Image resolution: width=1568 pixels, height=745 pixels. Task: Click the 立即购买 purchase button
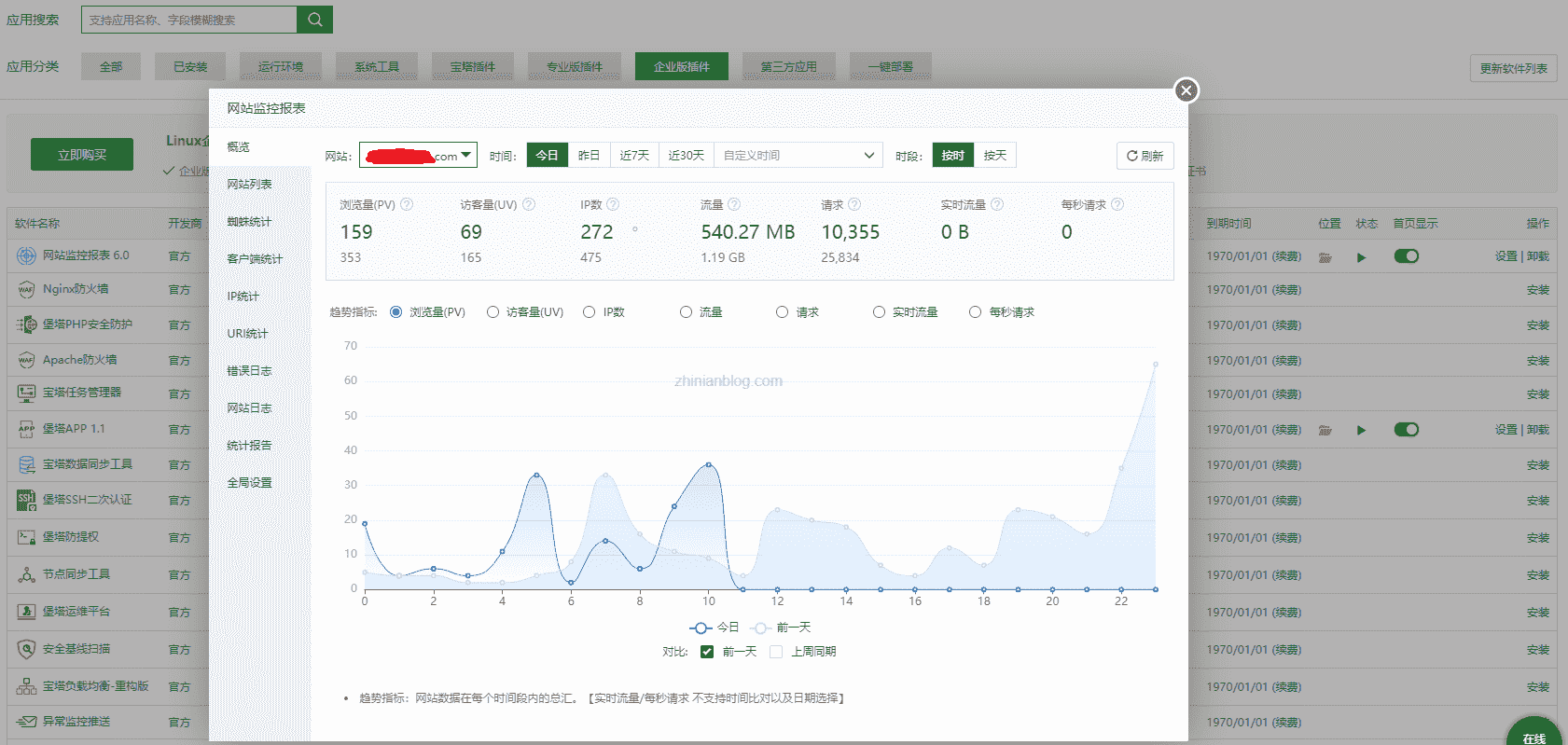[82, 155]
